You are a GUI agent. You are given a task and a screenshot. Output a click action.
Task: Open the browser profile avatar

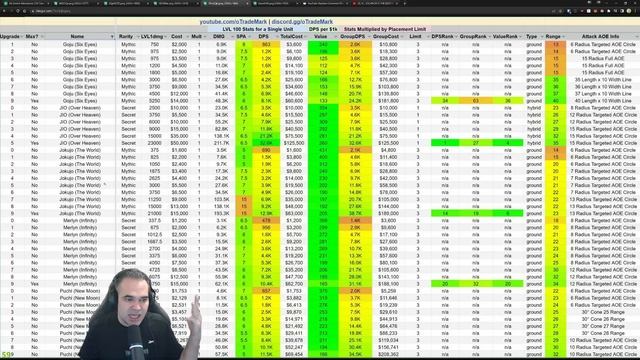click(x=629, y=11)
